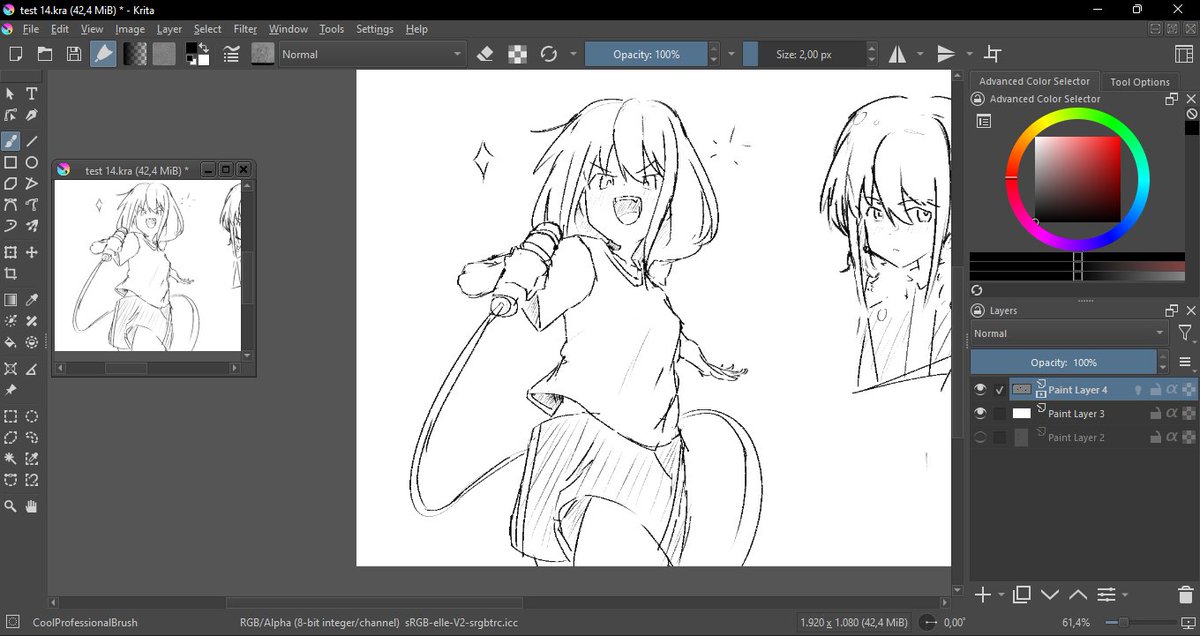The image size is (1200, 636).
Task: Select the Freehand Brush tool
Action: pos(10,141)
